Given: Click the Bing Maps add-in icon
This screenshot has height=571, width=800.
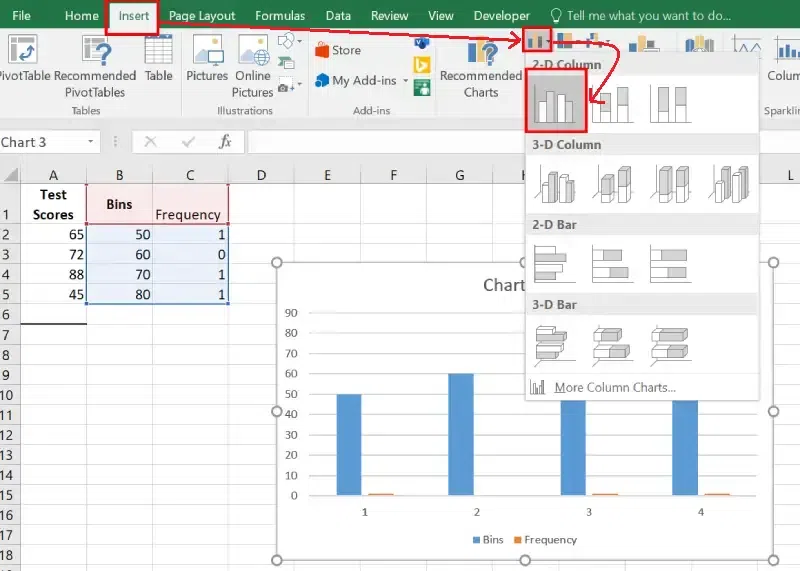Looking at the screenshot, I should [421, 65].
